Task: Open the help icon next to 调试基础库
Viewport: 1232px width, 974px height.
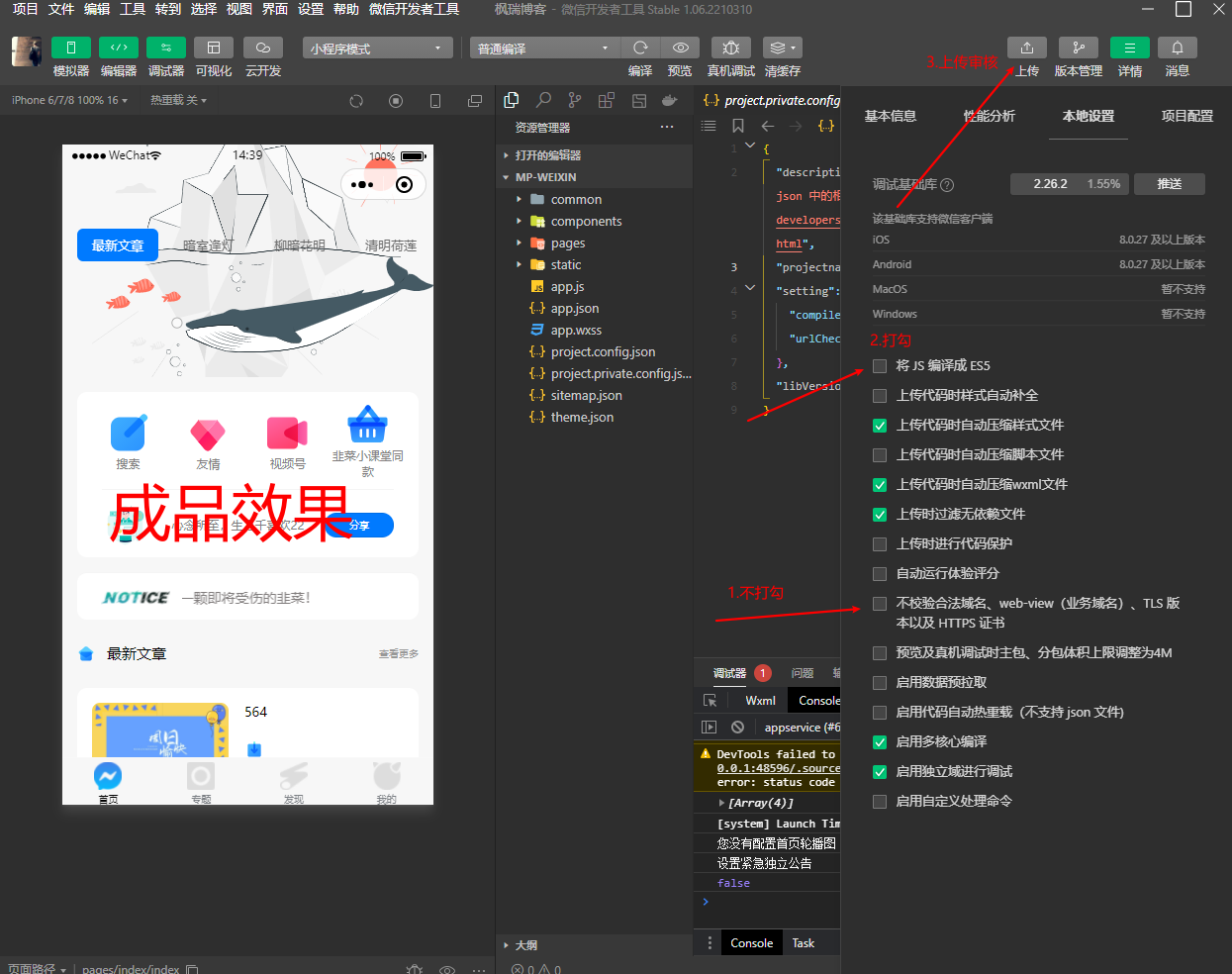Action: coord(947,185)
